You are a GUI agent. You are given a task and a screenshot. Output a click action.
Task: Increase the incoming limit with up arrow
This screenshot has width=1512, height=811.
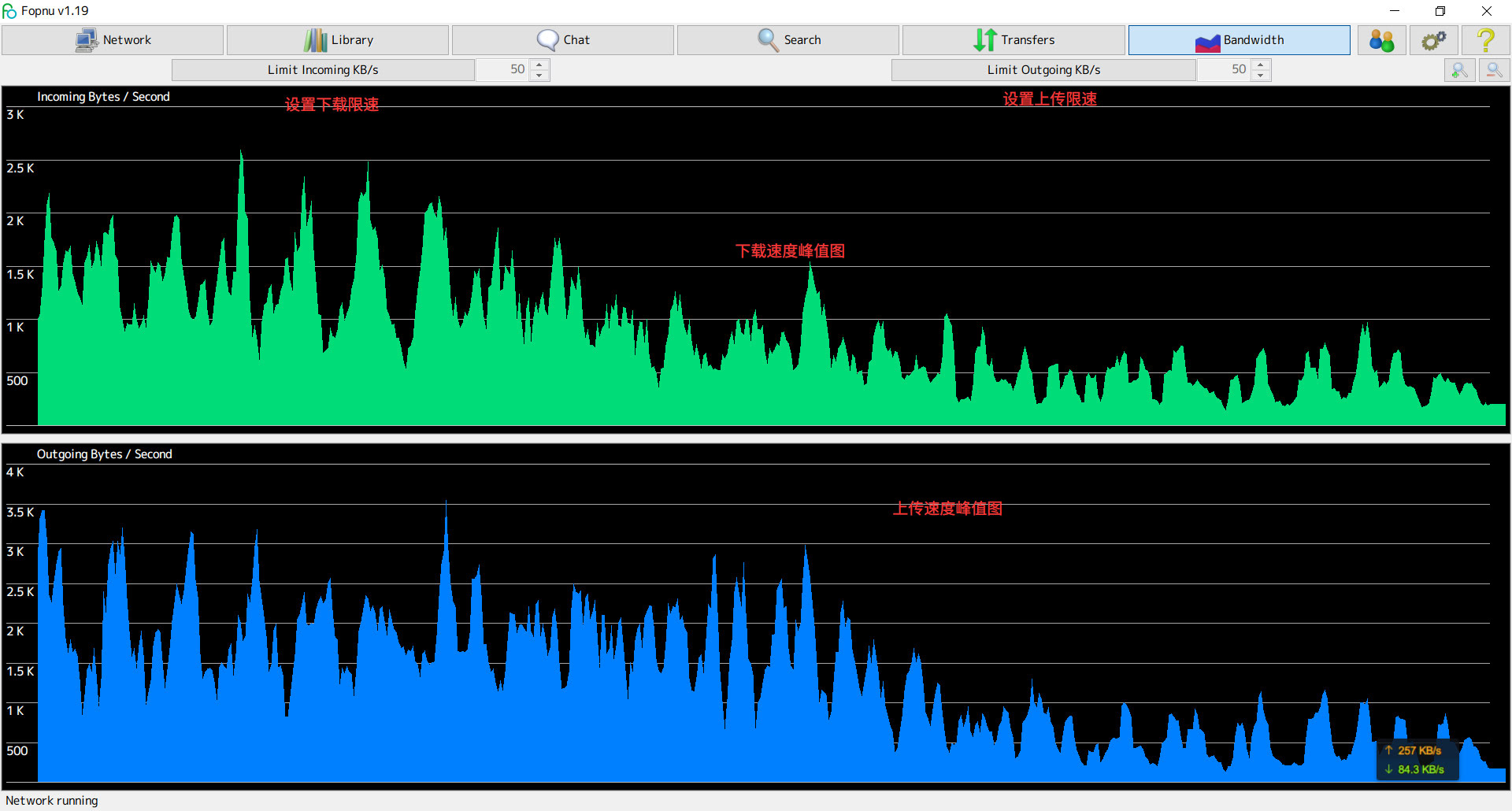click(539, 65)
